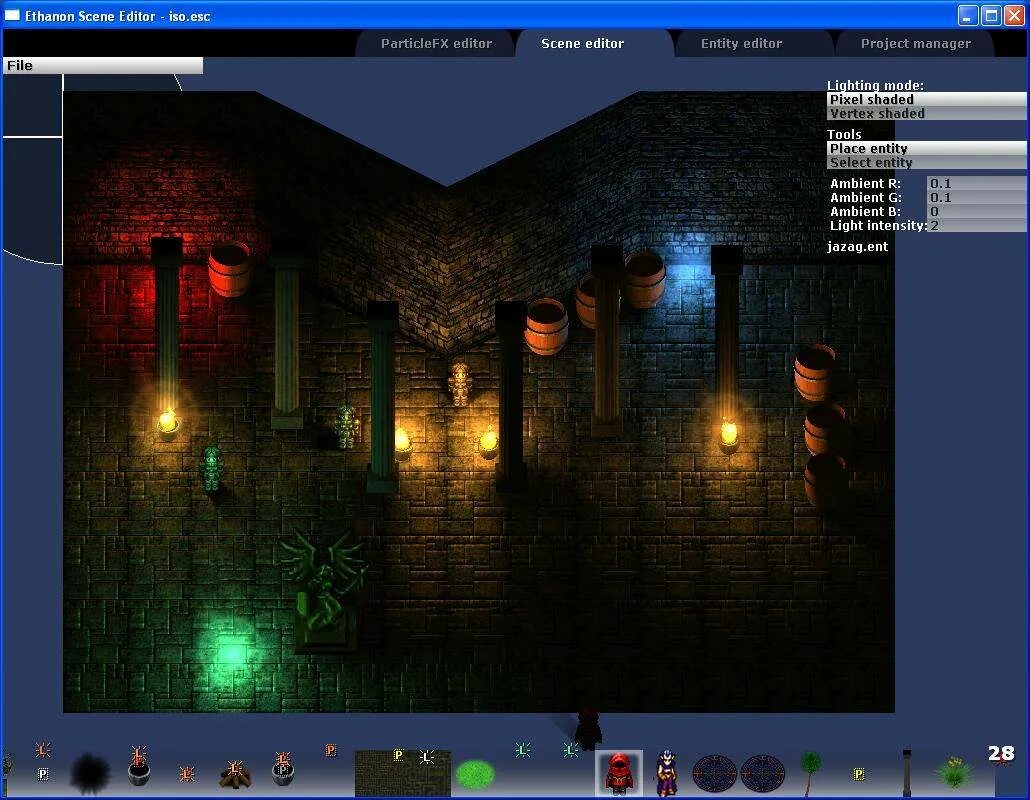This screenshot has height=800, width=1030.
Task: Select the standalone red light entity icon
Action: coord(187,773)
